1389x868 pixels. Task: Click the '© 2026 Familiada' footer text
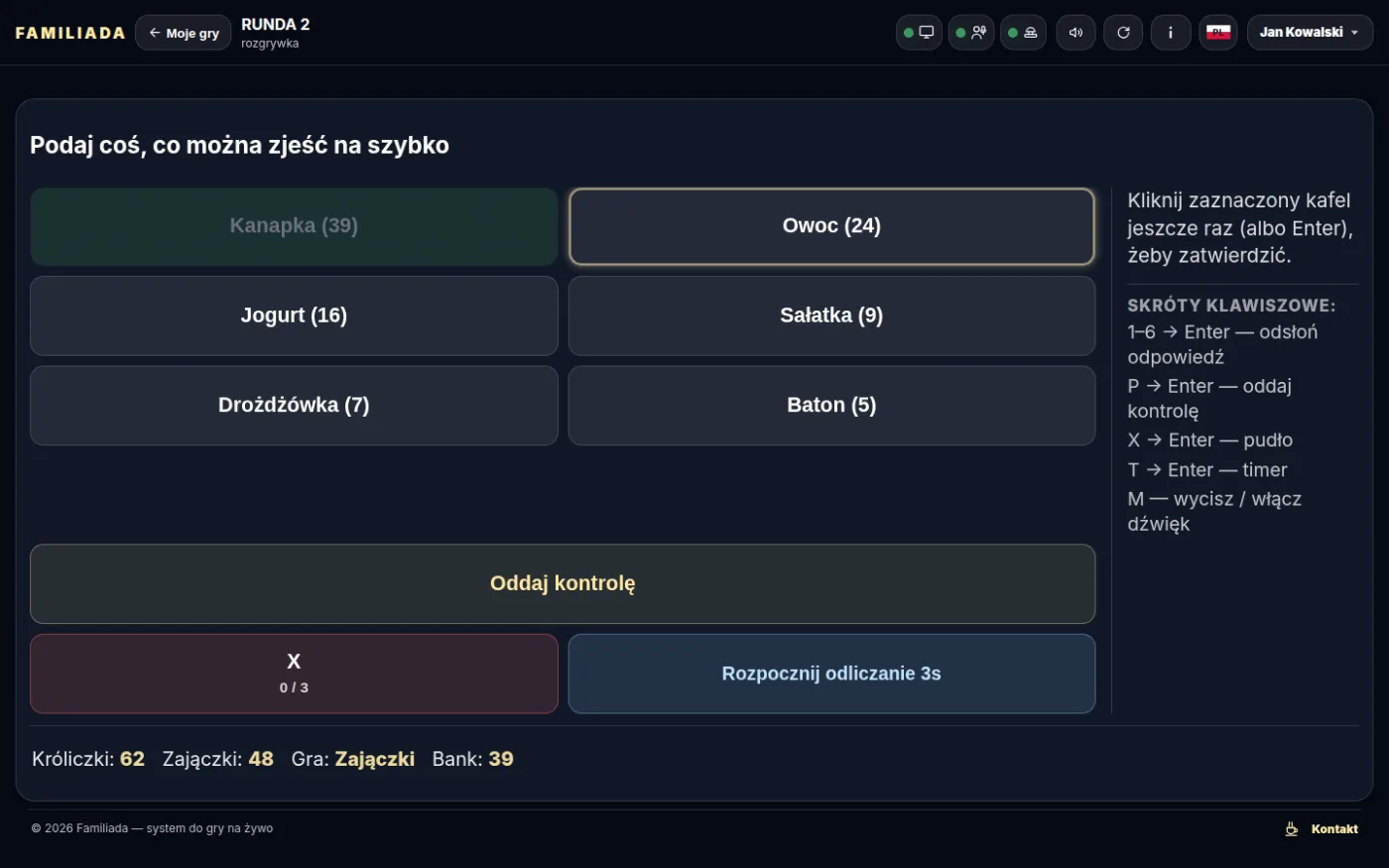coord(152,828)
